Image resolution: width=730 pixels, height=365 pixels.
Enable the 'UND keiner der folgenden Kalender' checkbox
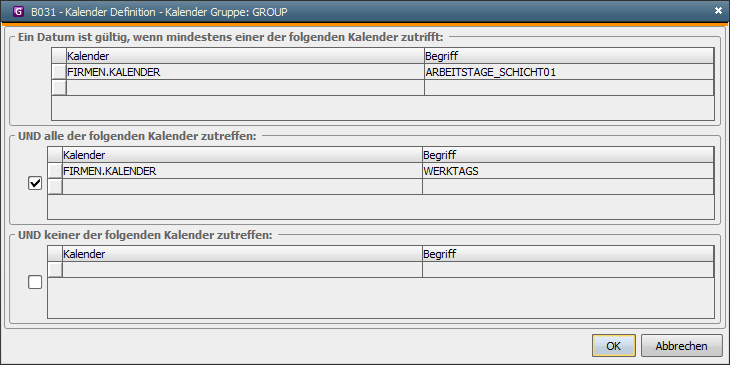click(x=35, y=282)
